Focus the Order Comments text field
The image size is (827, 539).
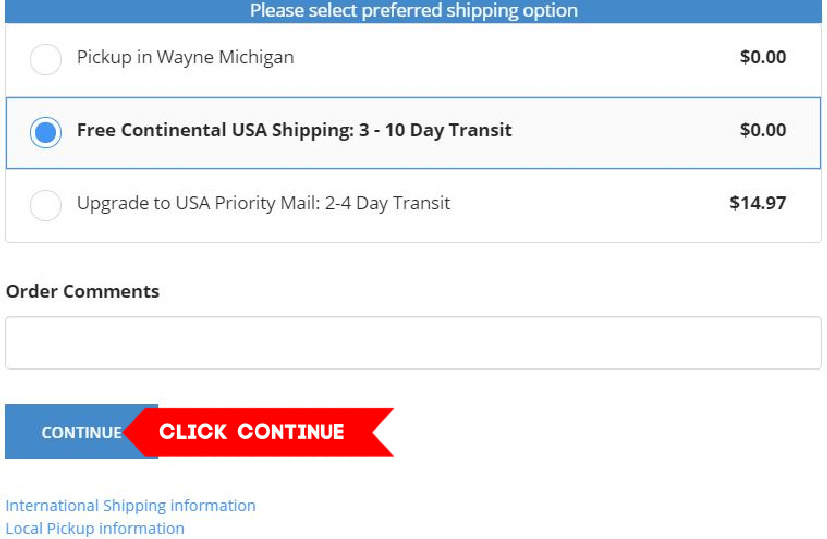click(x=413, y=343)
